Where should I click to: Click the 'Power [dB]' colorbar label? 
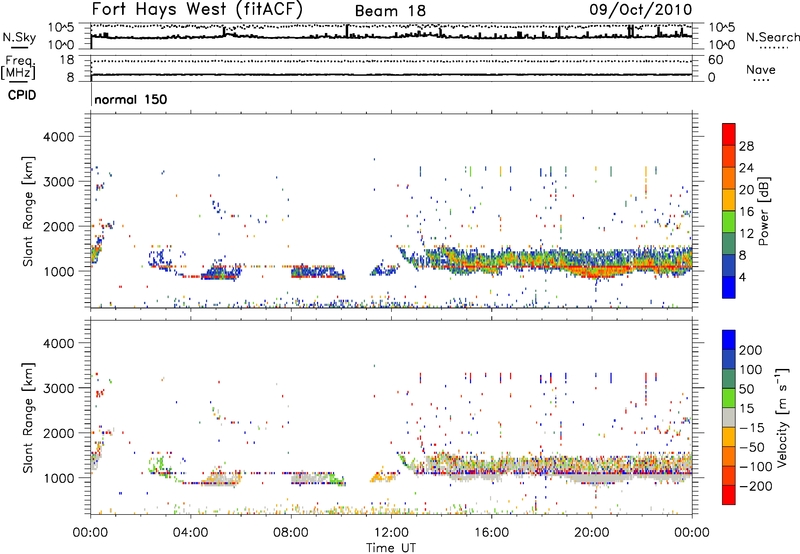click(763, 211)
